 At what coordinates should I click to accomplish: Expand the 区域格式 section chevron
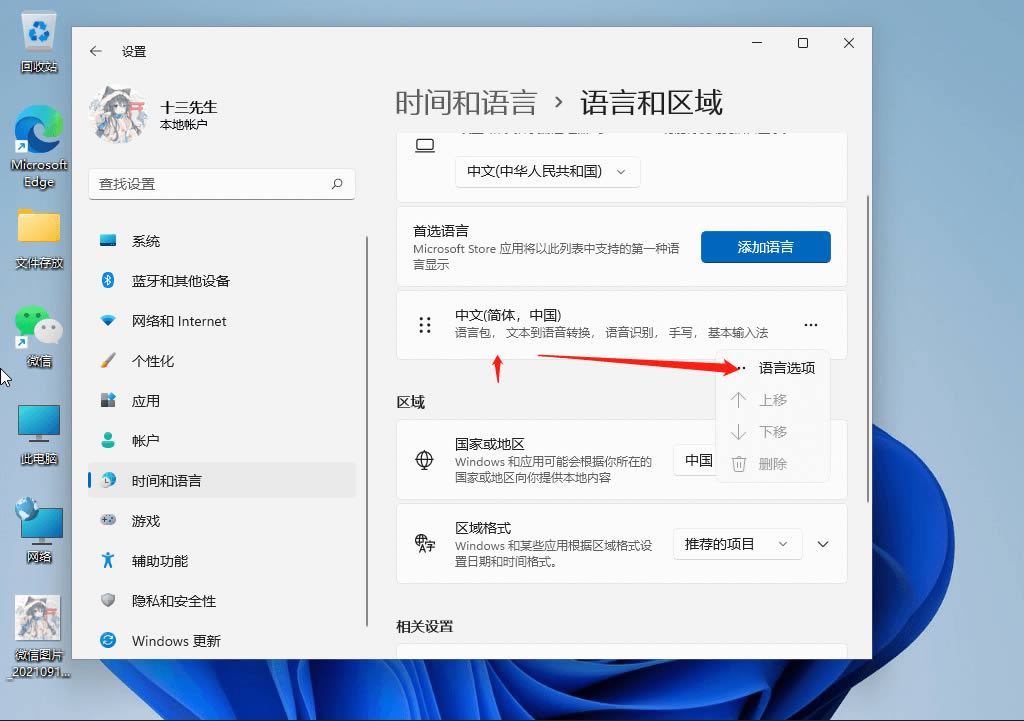[x=822, y=543]
